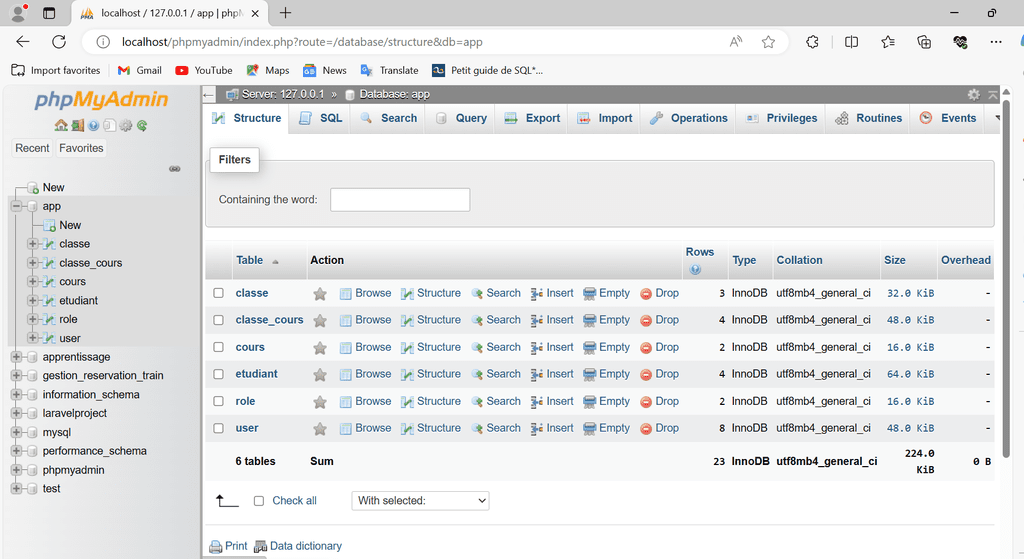This screenshot has width=1024, height=559.
Task: Expand the mysql database node
Action: coord(16,432)
